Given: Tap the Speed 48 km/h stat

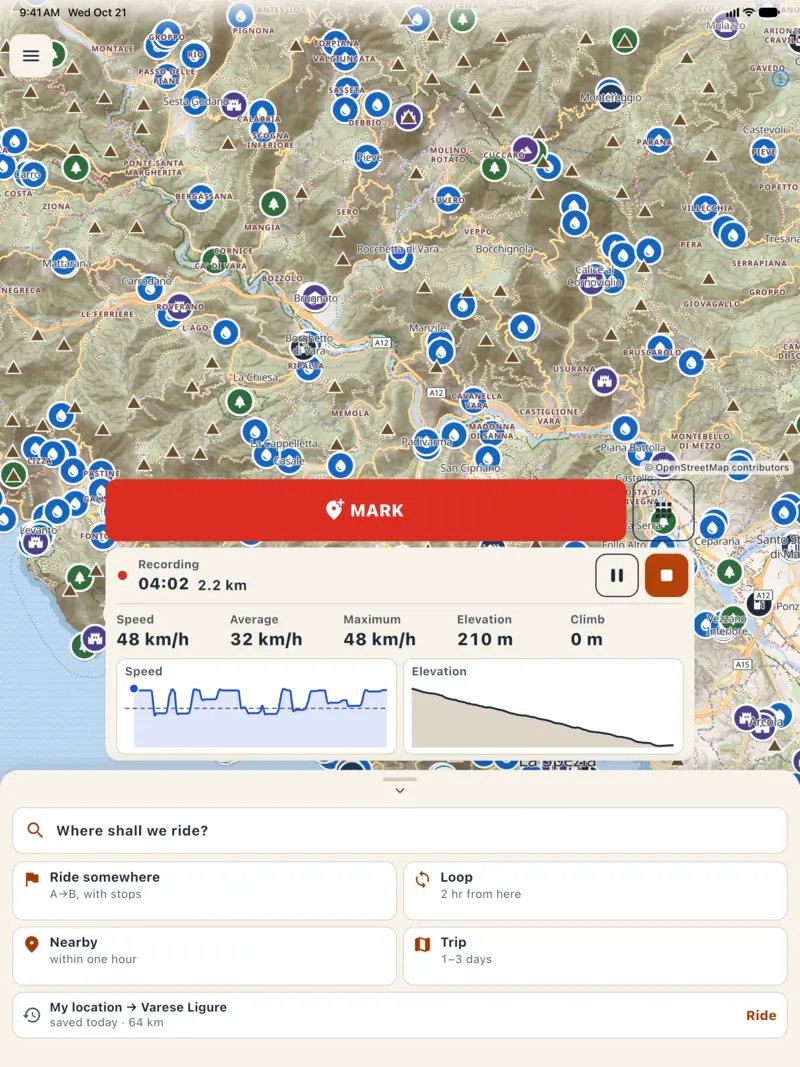Looking at the screenshot, I should point(152,630).
